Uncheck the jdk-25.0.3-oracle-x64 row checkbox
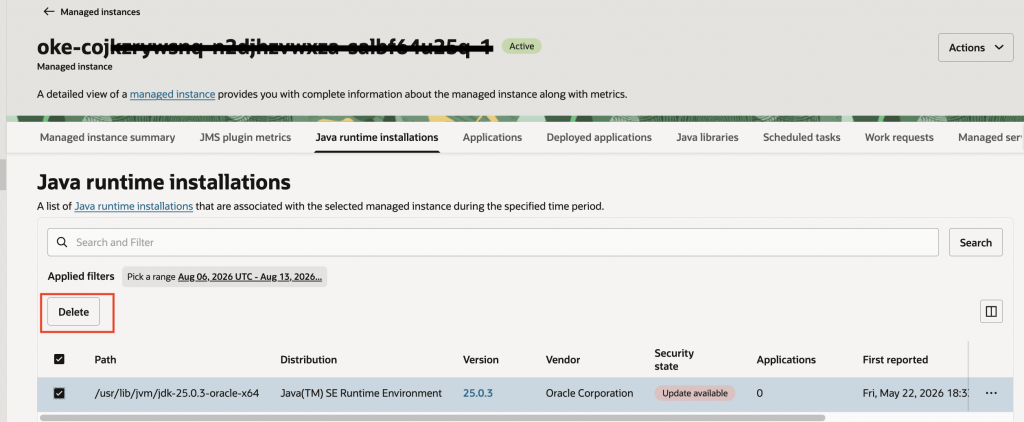 59,393
